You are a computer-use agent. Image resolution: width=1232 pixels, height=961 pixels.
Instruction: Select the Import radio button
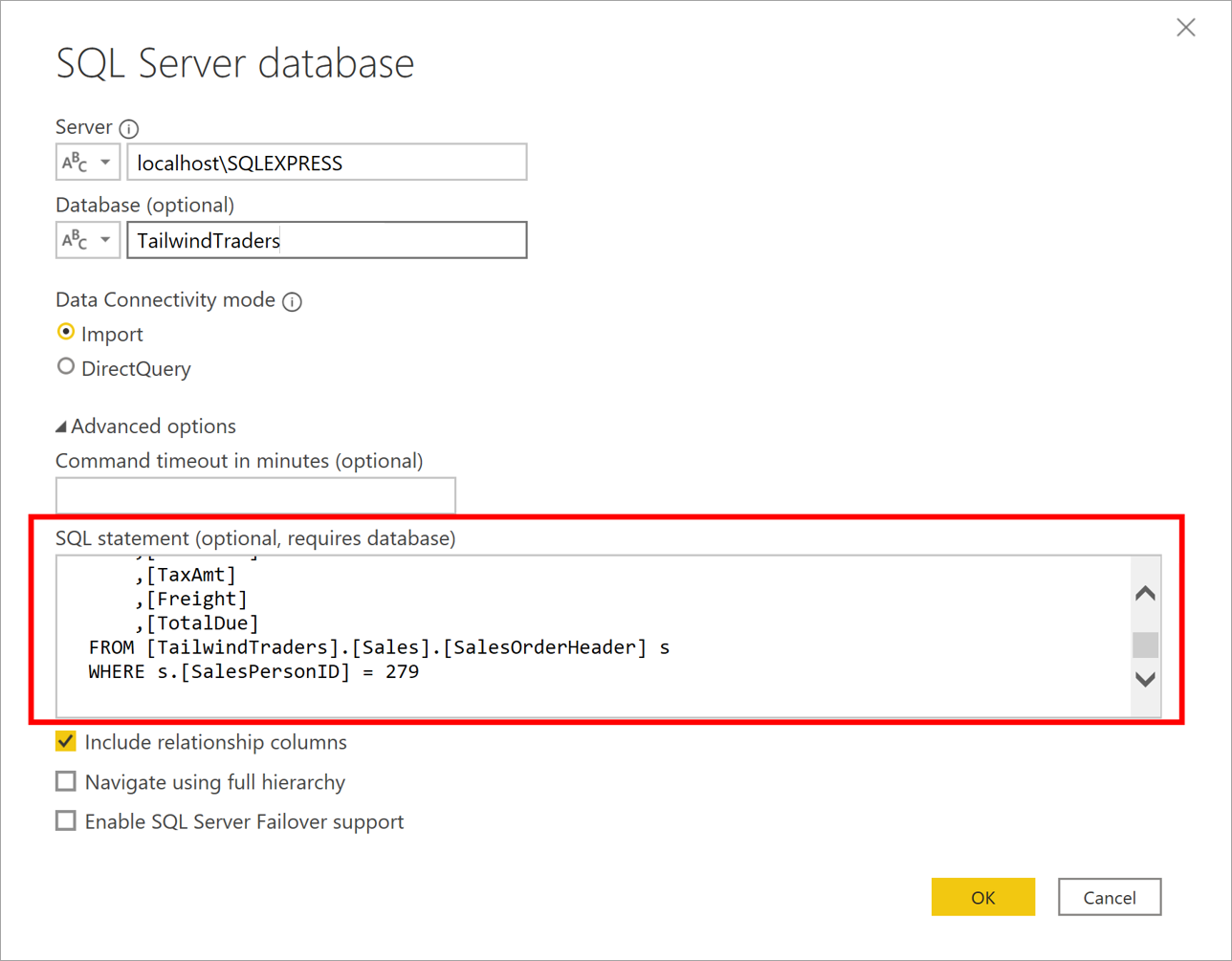coord(65,332)
